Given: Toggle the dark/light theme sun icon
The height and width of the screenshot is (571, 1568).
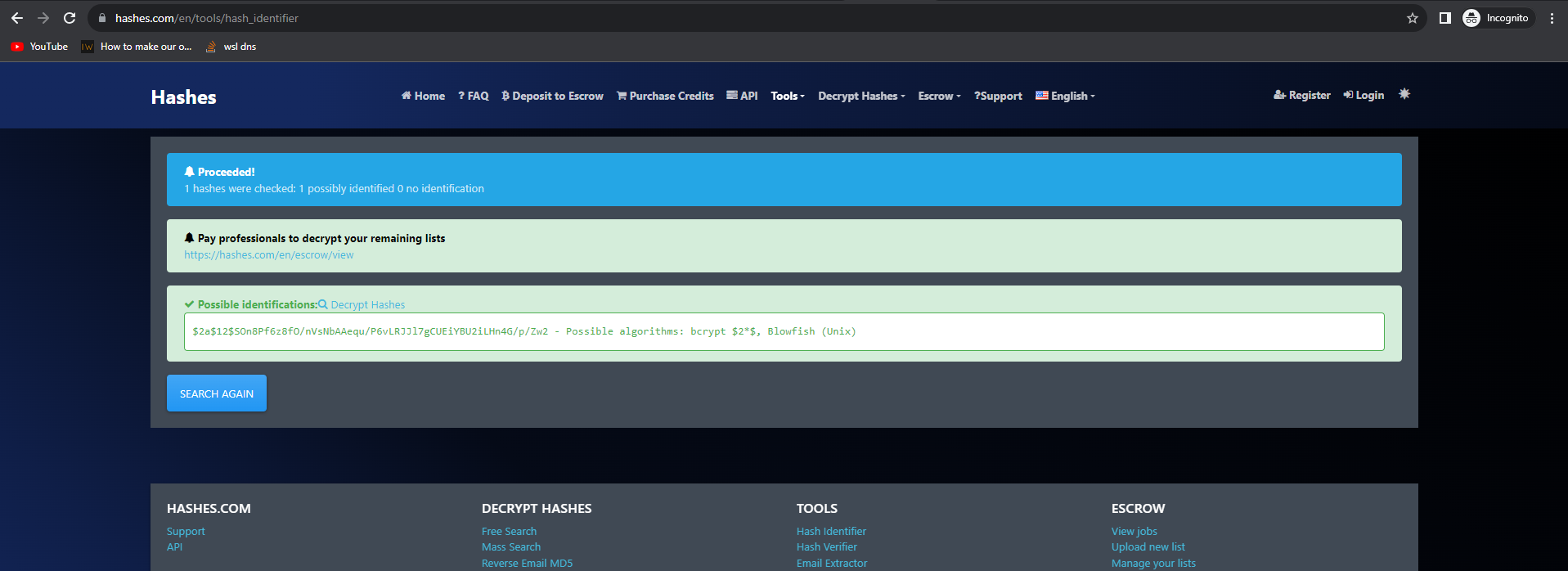Looking at the screenshot, I should click(1404, 94).
